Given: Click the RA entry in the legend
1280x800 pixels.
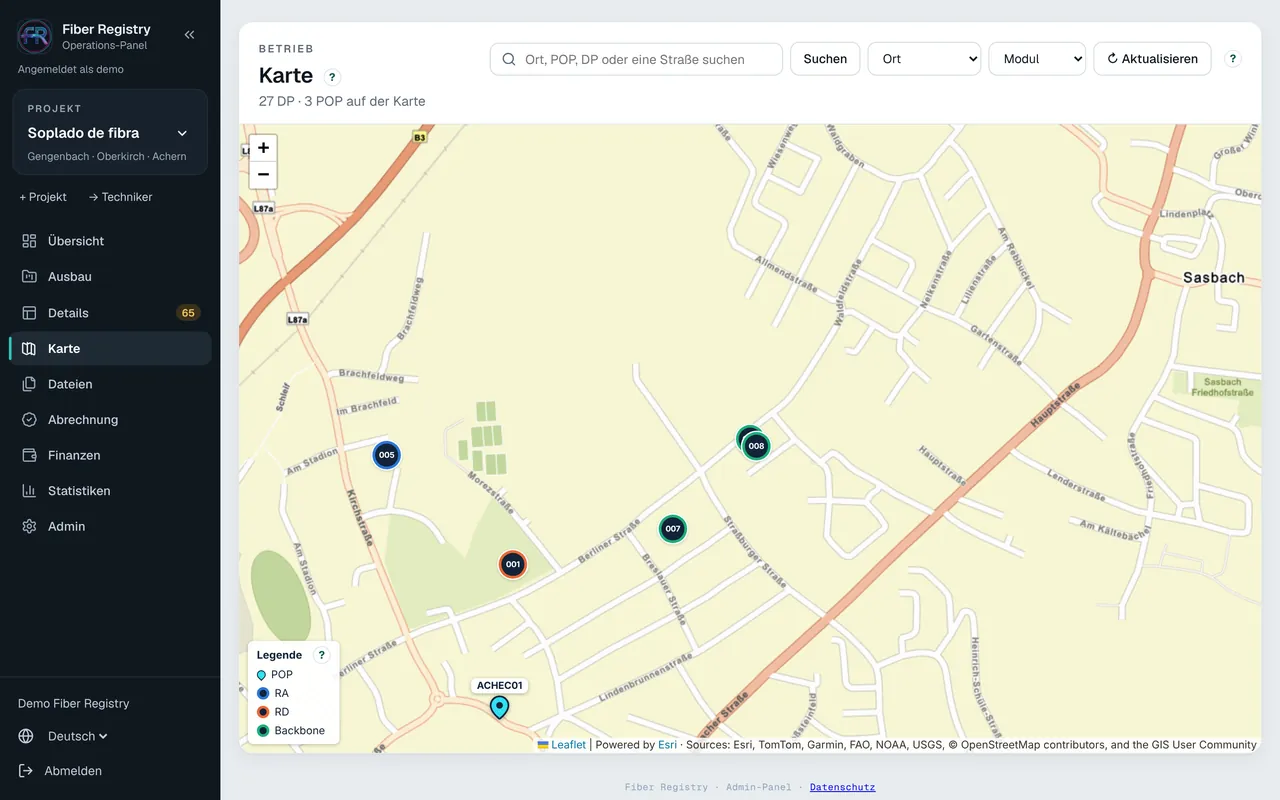Looking at the screenshot, I should click(273, 693).
